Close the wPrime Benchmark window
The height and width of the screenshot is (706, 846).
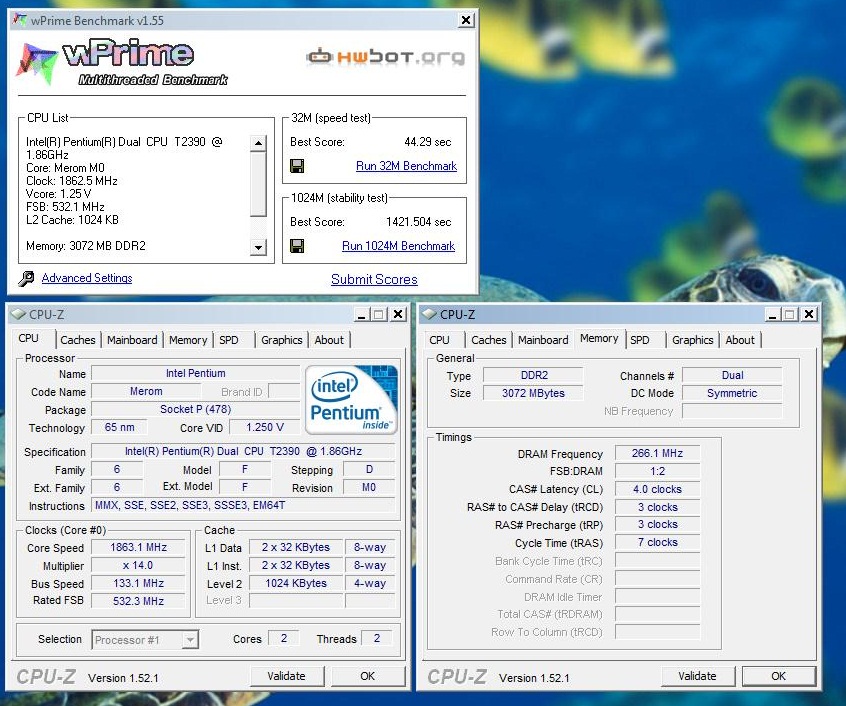click(466, 20)
